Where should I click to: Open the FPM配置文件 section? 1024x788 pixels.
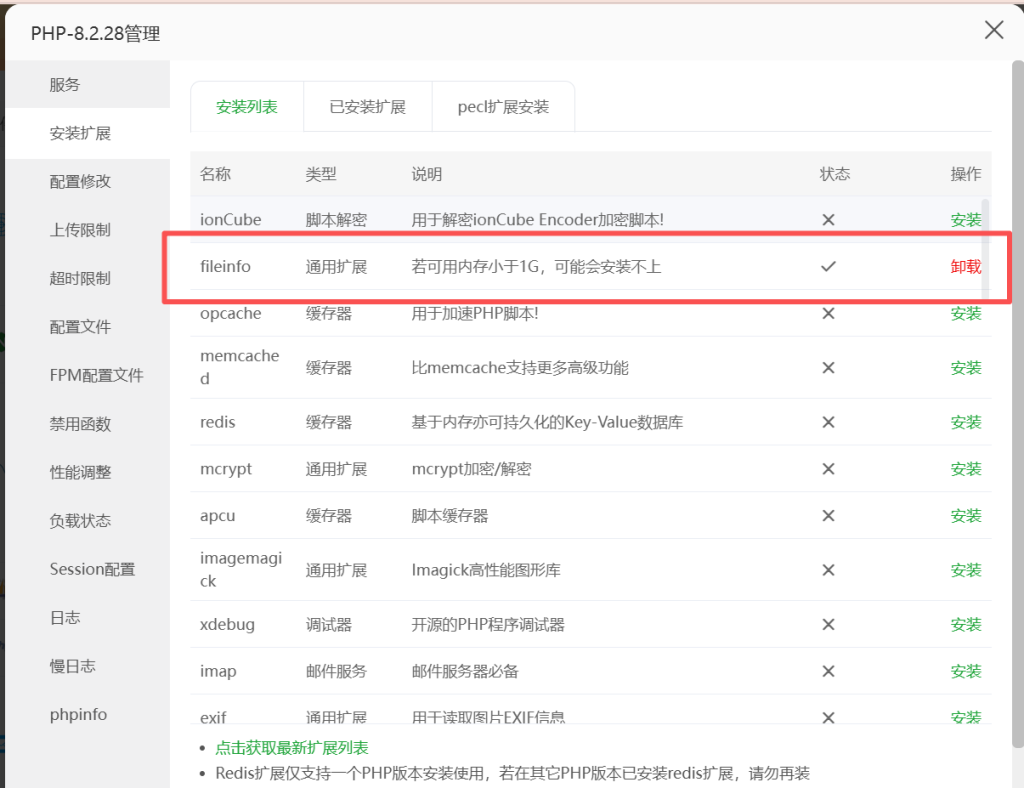(96, 376)
